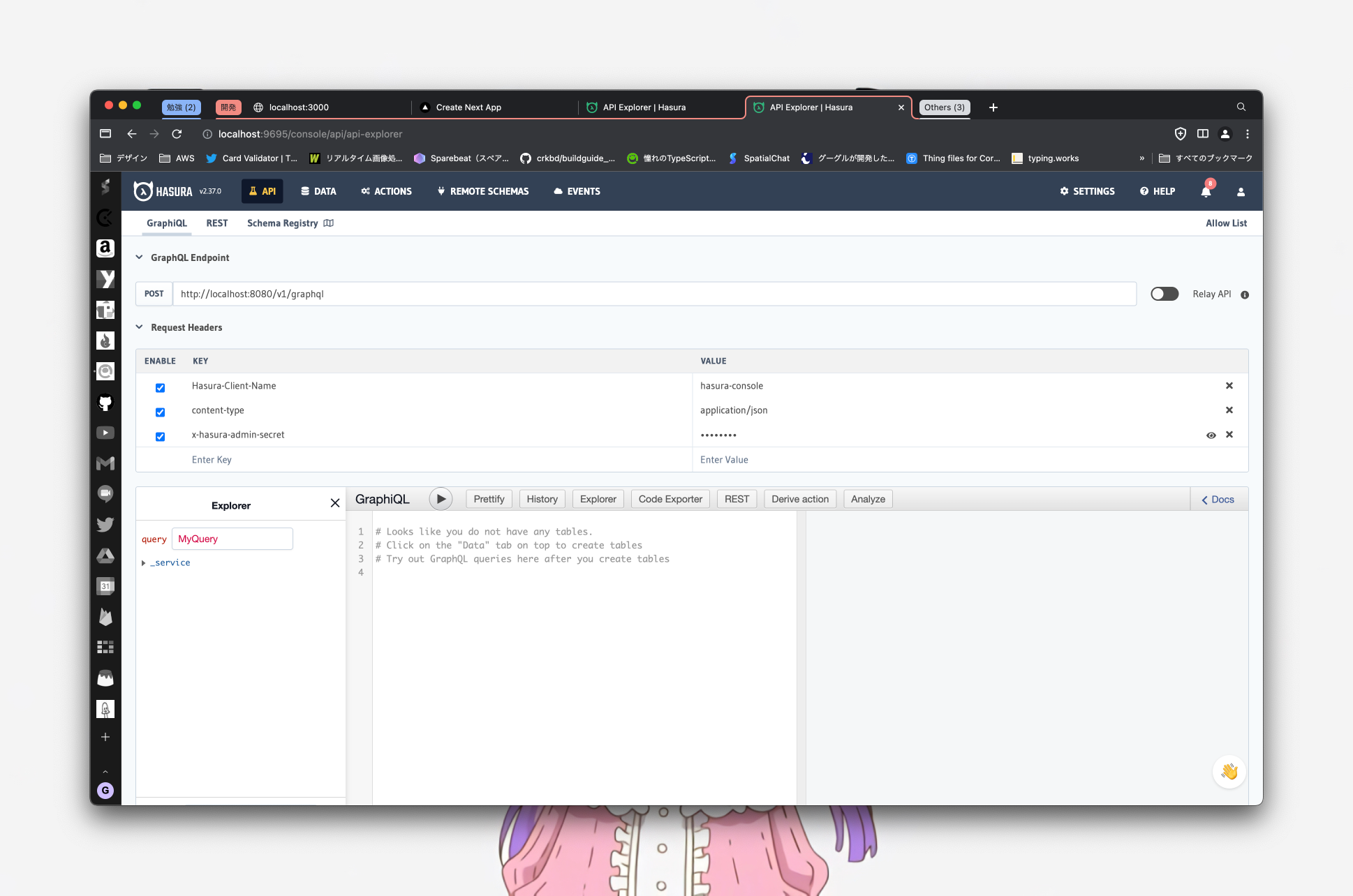Screen dimensions: 1353x896
Task: Toggle the Relay API switch
Action: [1165, 294]
